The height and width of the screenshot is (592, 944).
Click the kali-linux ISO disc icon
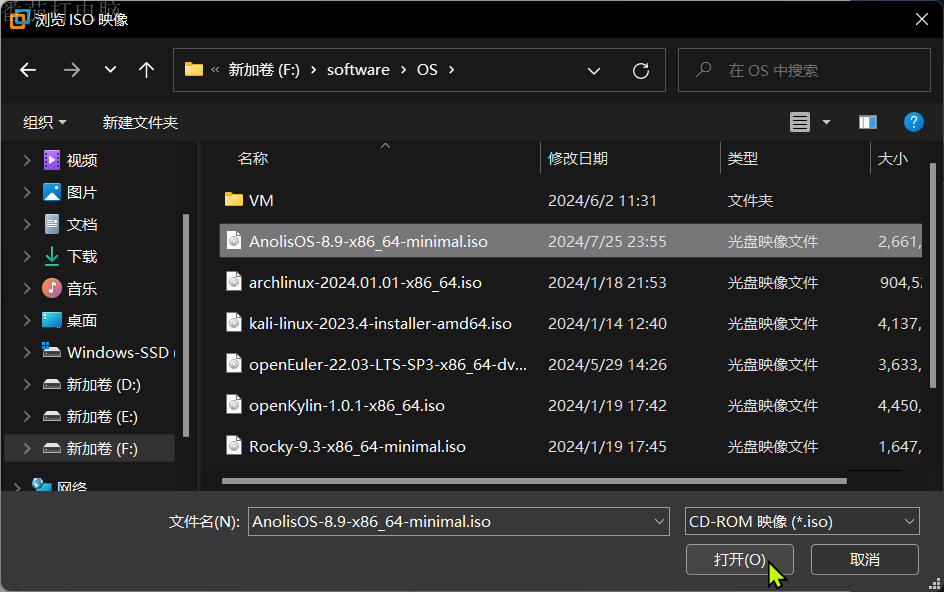[234, 322]
